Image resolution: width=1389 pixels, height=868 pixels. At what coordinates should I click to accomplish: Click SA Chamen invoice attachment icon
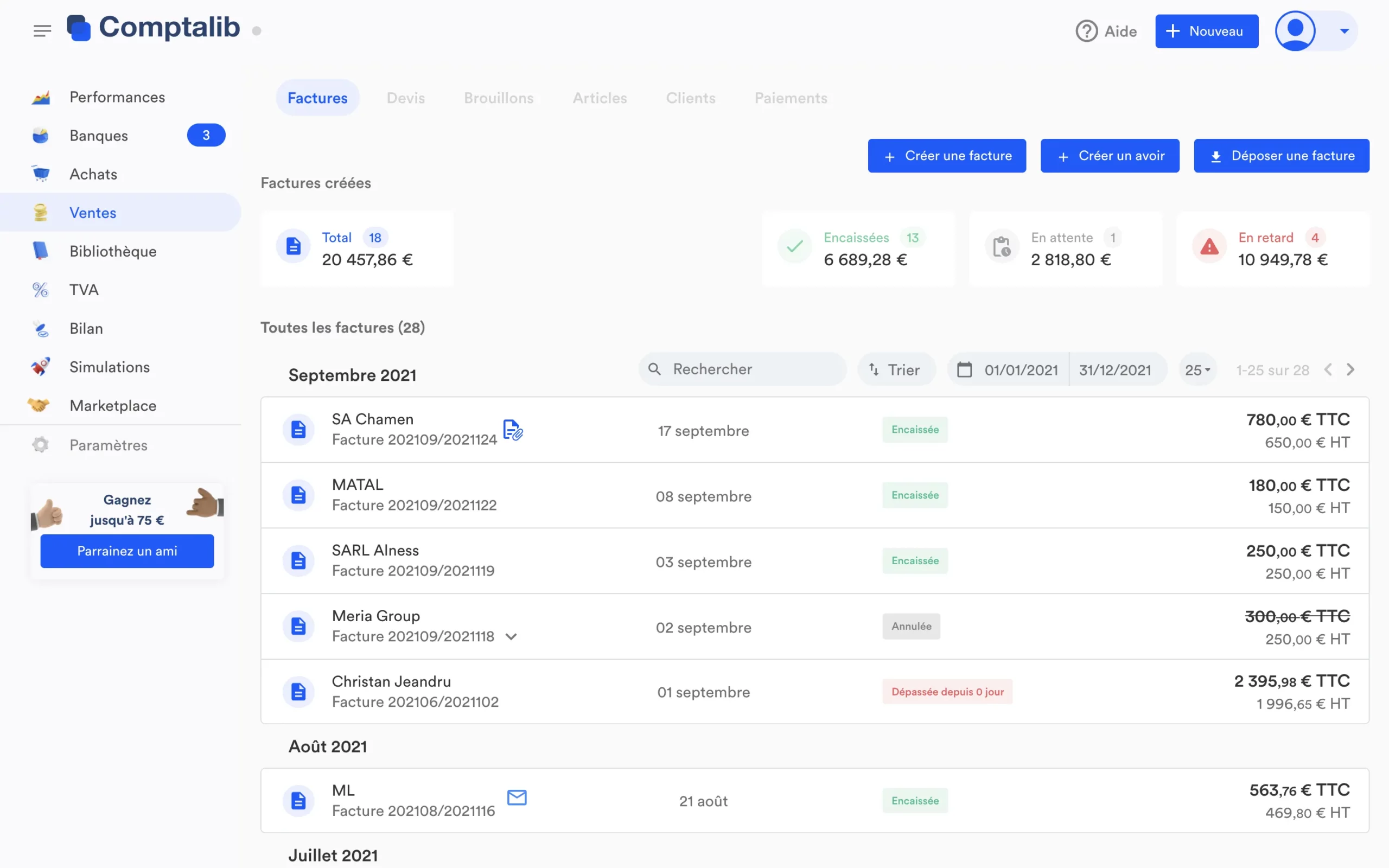(x=513, y=430)
